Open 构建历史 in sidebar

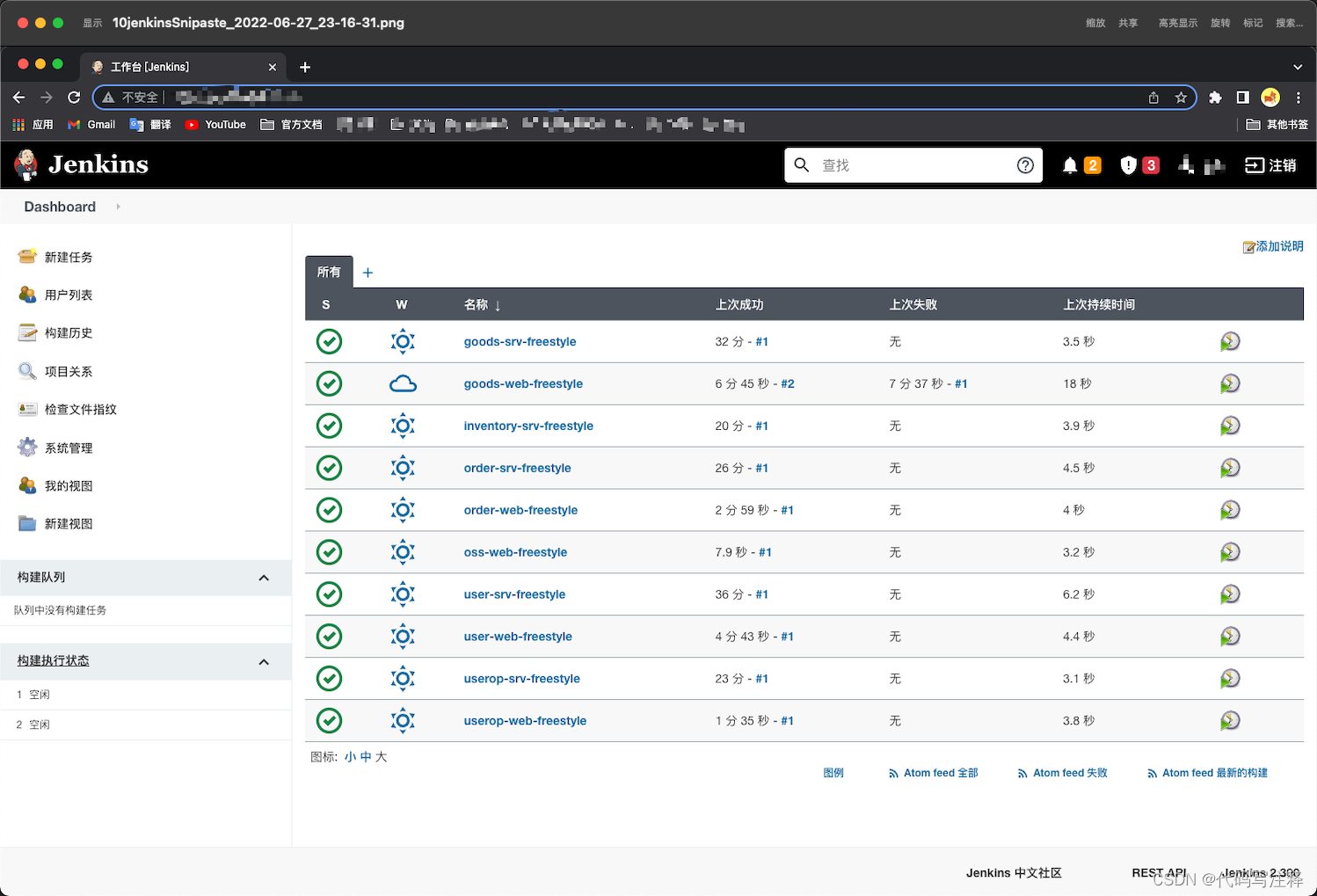[x=69, y=332]
